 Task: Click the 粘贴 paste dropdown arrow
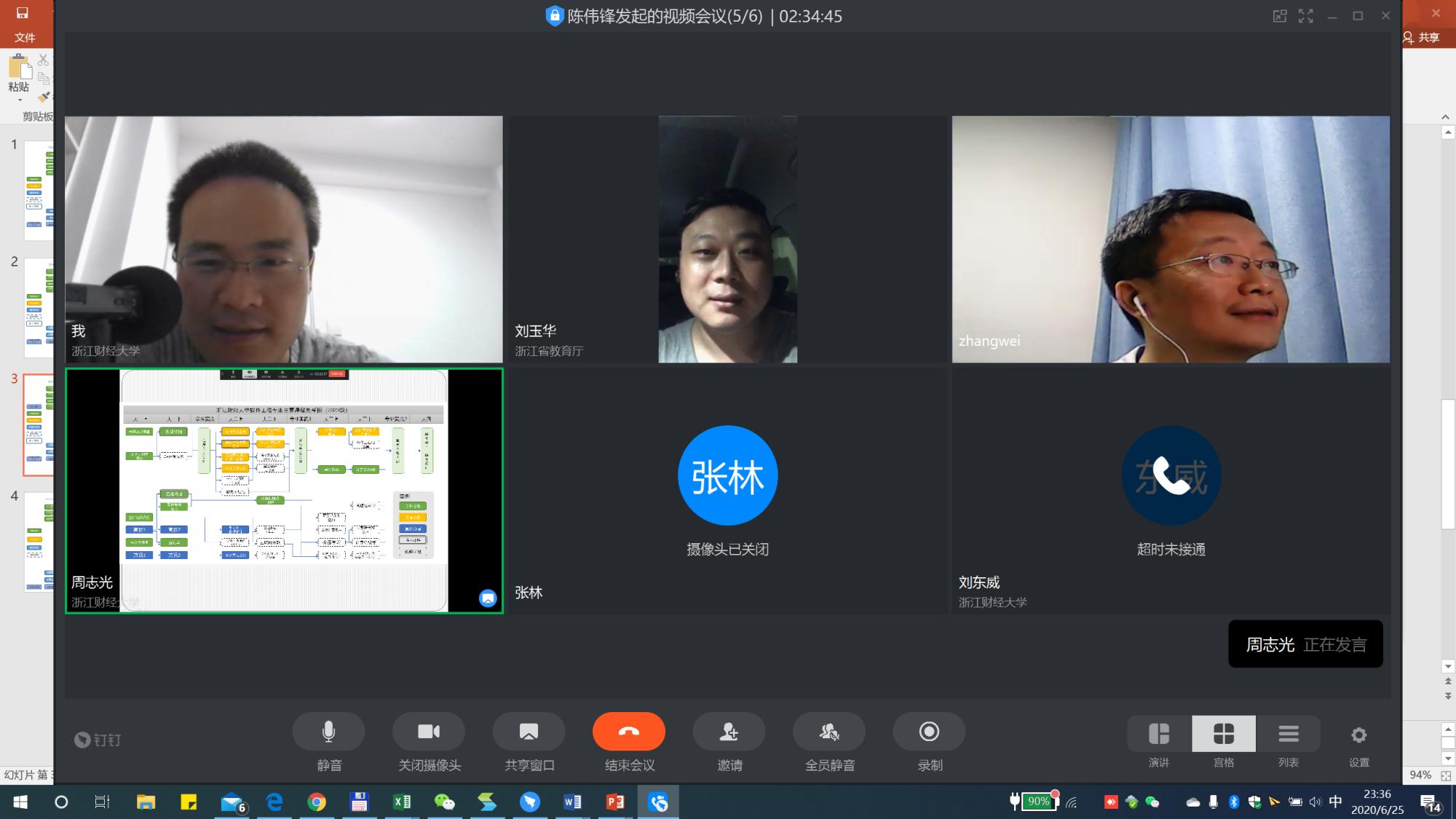[20, 100]
